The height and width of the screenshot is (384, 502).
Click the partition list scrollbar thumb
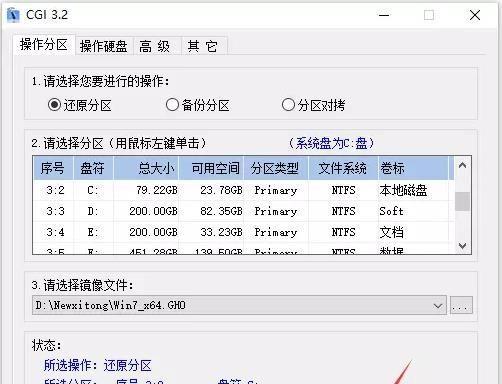tap(462, 201)
